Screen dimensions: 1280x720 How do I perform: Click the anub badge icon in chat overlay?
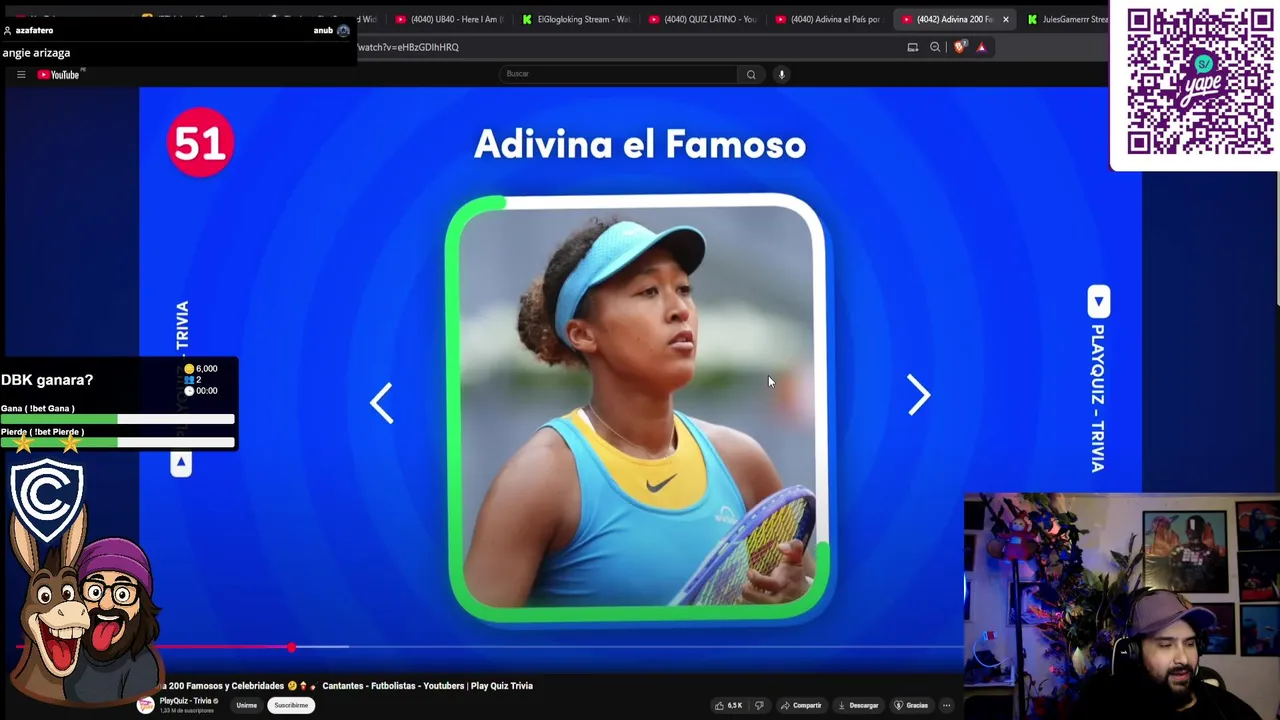tap(343, 31)
